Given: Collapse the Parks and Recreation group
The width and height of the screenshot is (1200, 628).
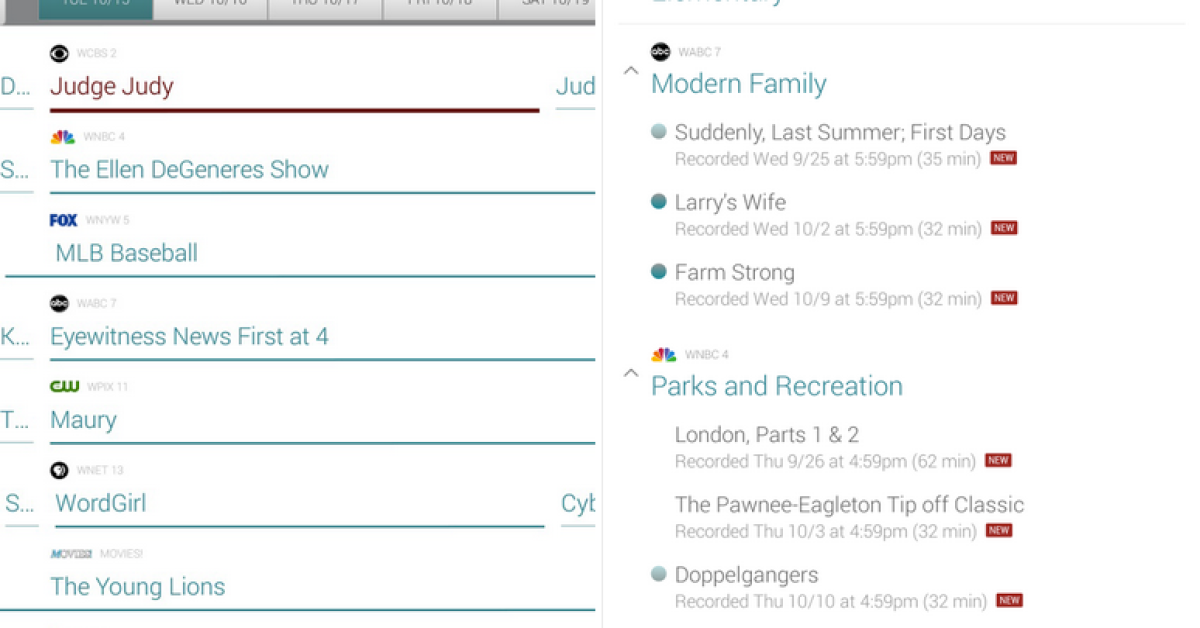Looking at the screenshot, I should pos(630,373).
